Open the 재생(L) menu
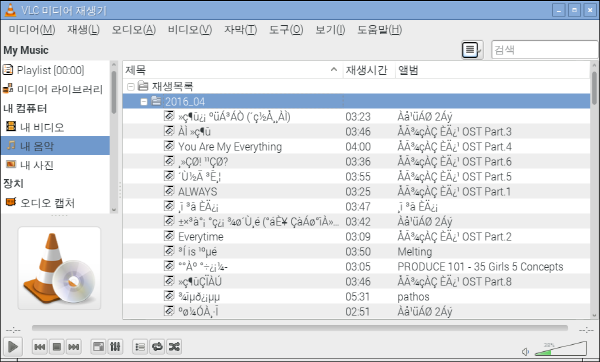This screenshot has width=600, height=362. click(83, 29)
